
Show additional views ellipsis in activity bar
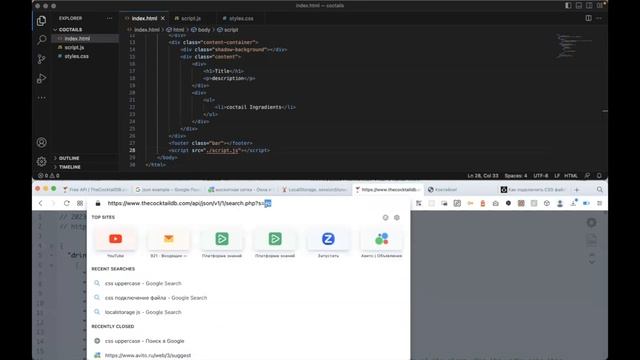[x=41, y=98]
